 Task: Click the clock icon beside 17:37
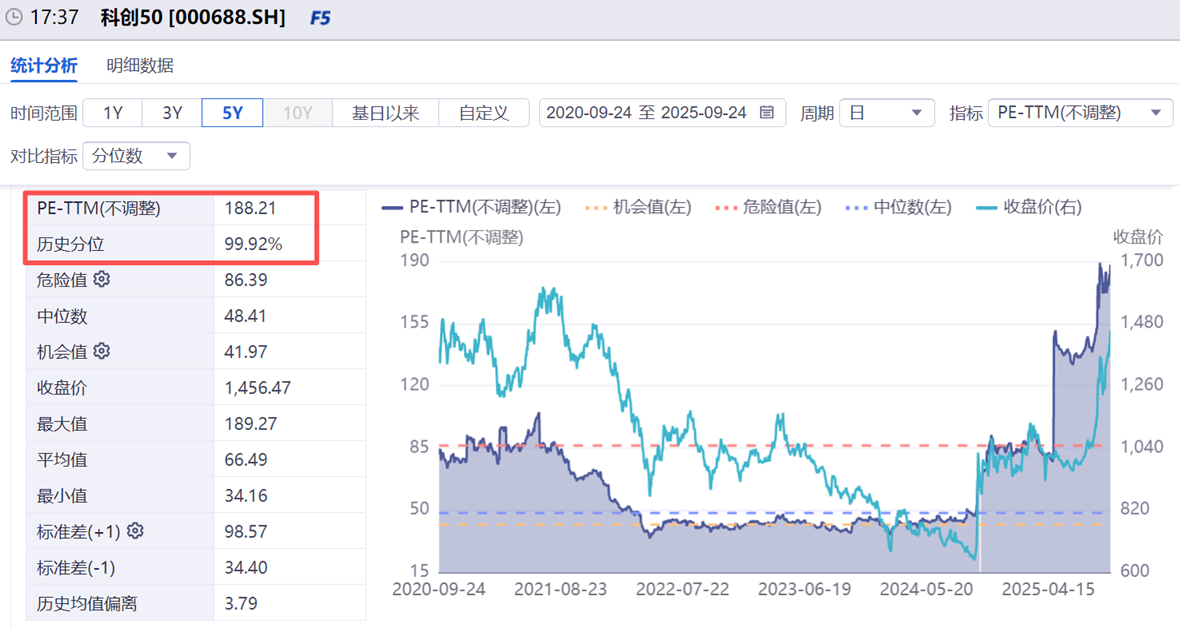tap(14, 17)
